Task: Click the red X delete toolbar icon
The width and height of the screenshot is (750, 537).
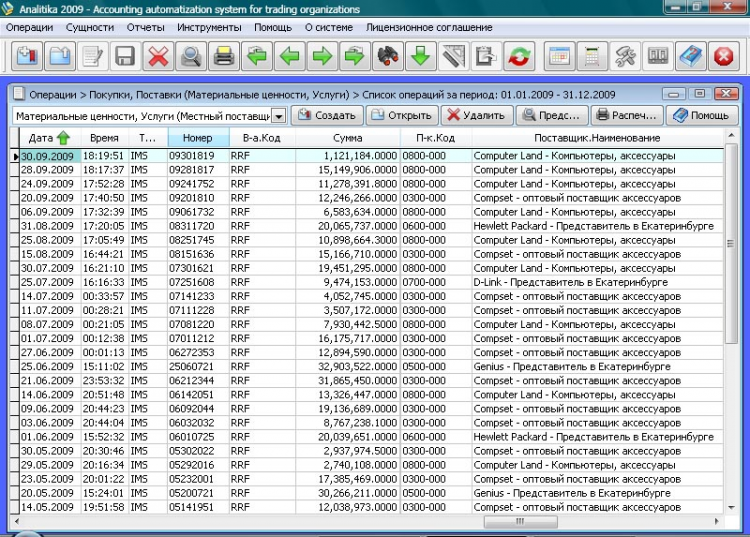Action: coord(158,56)
